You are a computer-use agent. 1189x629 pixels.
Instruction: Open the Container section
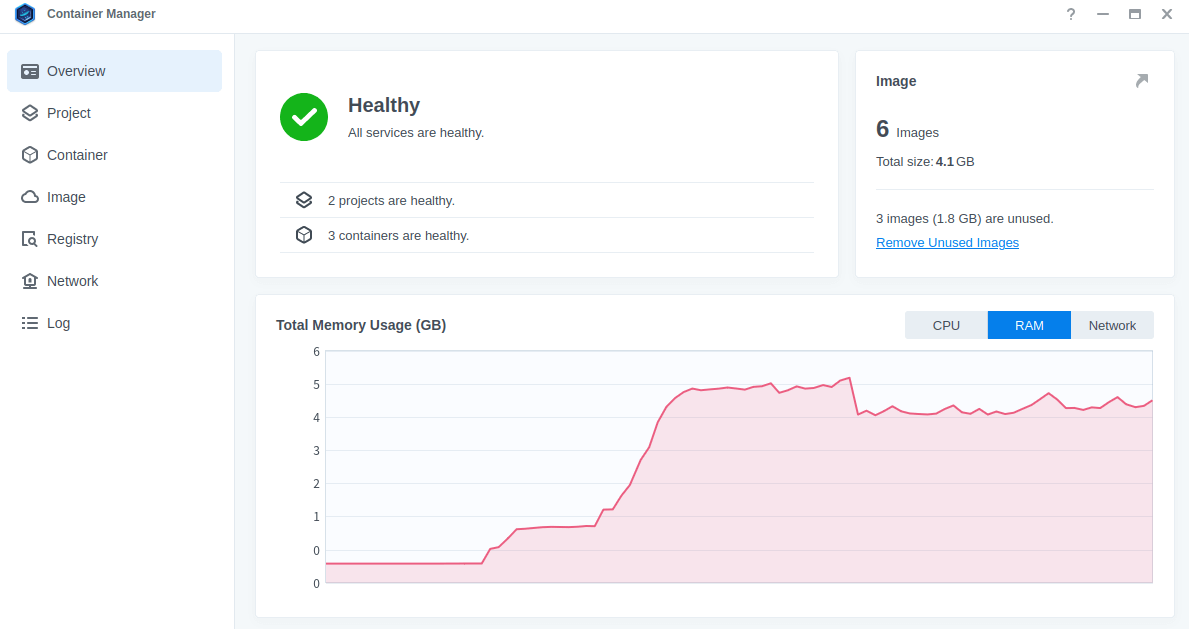(115, 155)
